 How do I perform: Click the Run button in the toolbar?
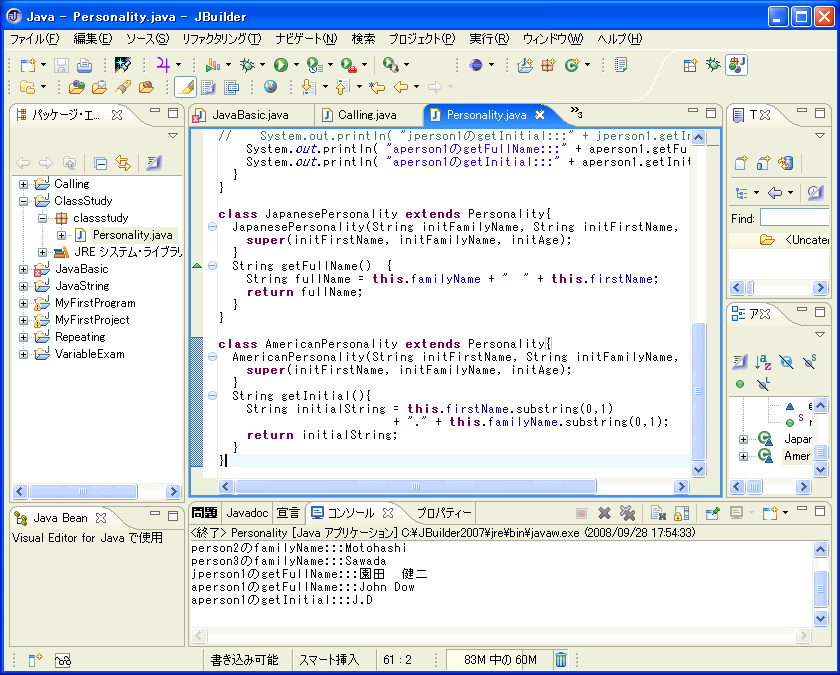pos(281,65)
